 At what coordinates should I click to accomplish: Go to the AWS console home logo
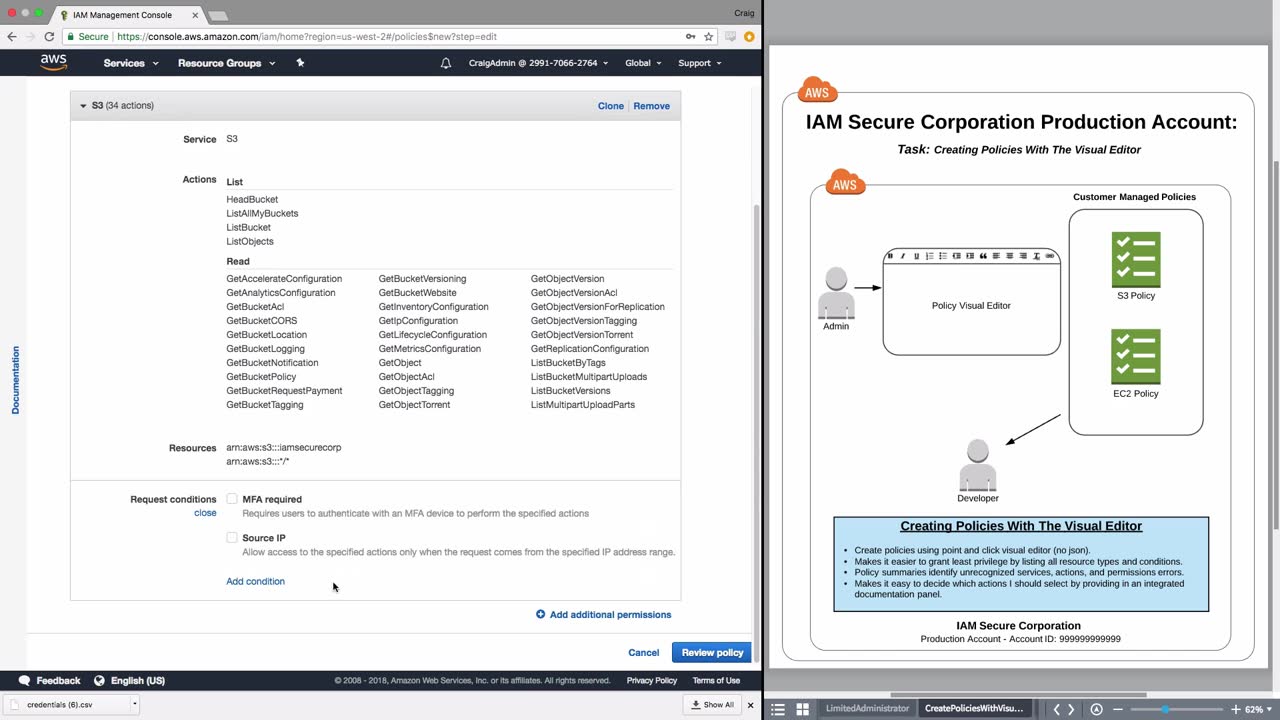click(x=53, y=62)
